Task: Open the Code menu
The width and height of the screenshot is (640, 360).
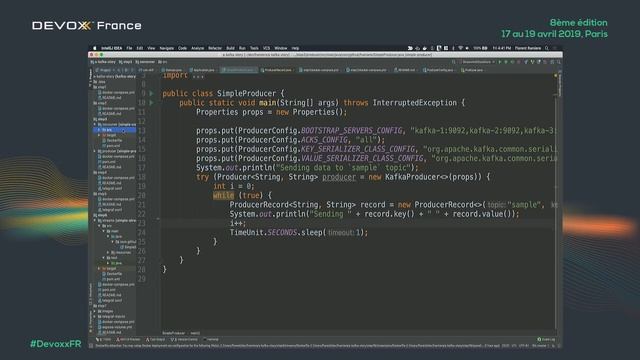Action: coord(182,48)
